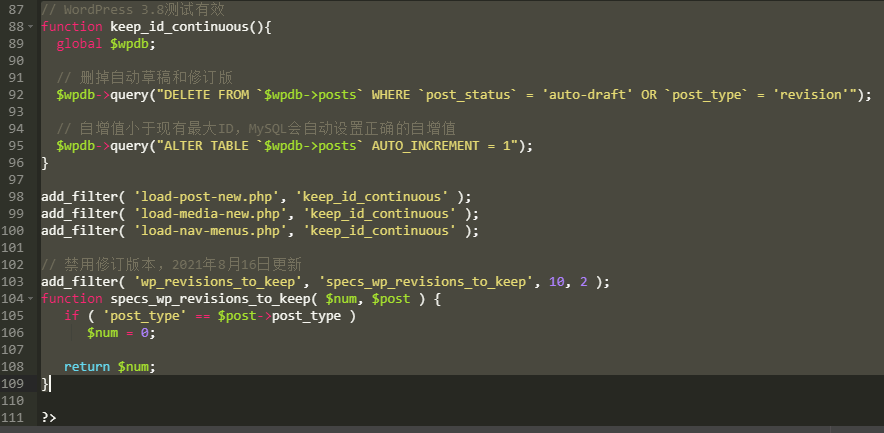
Task: Click 'specs_wp_revisions_to_keep' string on line 103
Action: tap(426, 281)
